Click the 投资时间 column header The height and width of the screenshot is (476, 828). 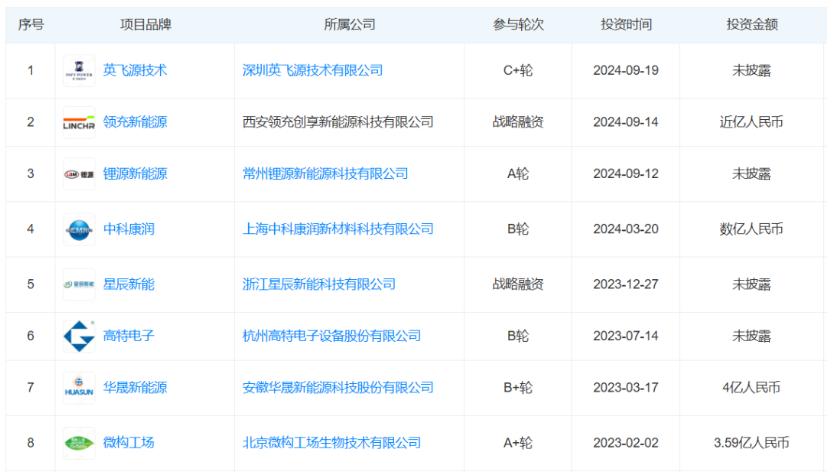pos(625,24)
